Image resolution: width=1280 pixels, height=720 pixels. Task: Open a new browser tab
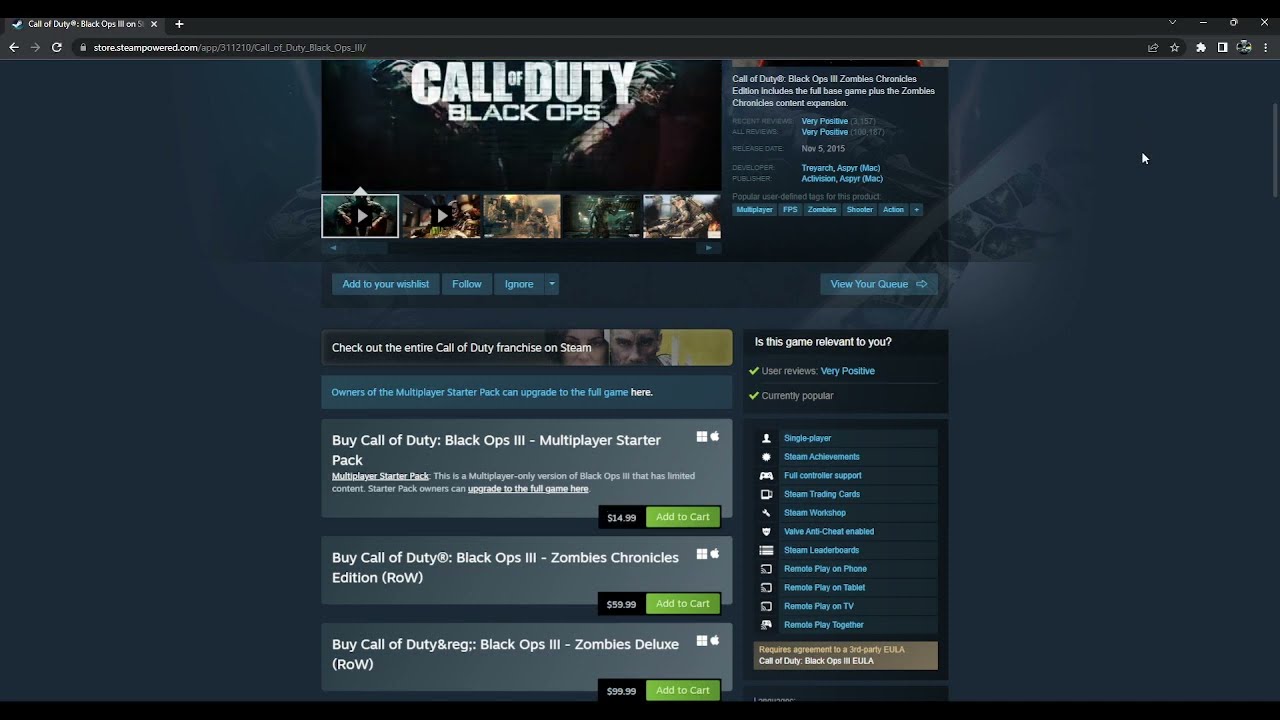click(x=179, y=23)
